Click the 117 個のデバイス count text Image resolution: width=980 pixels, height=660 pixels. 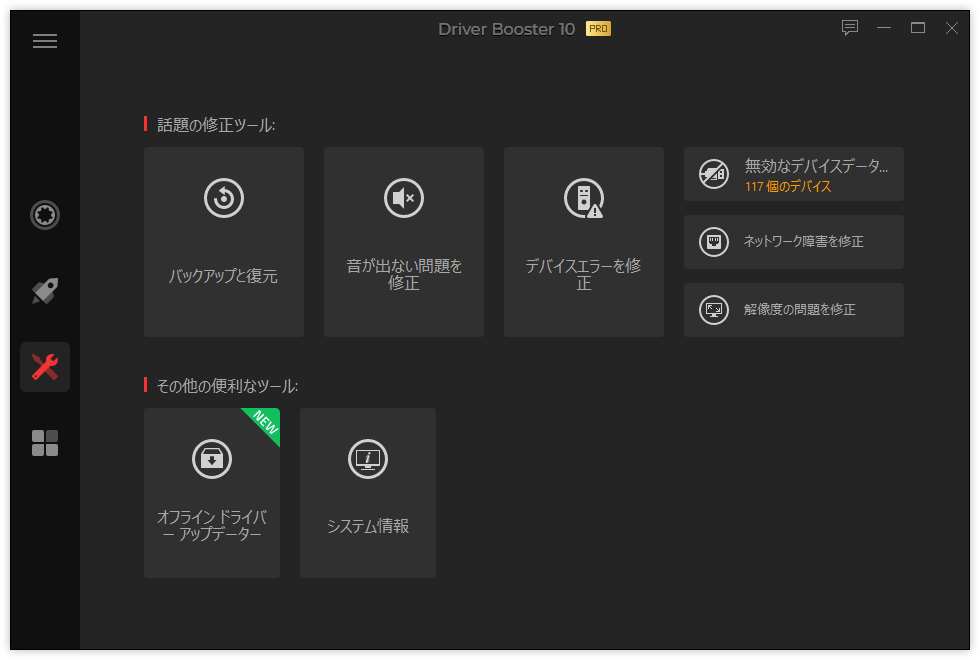788,186
